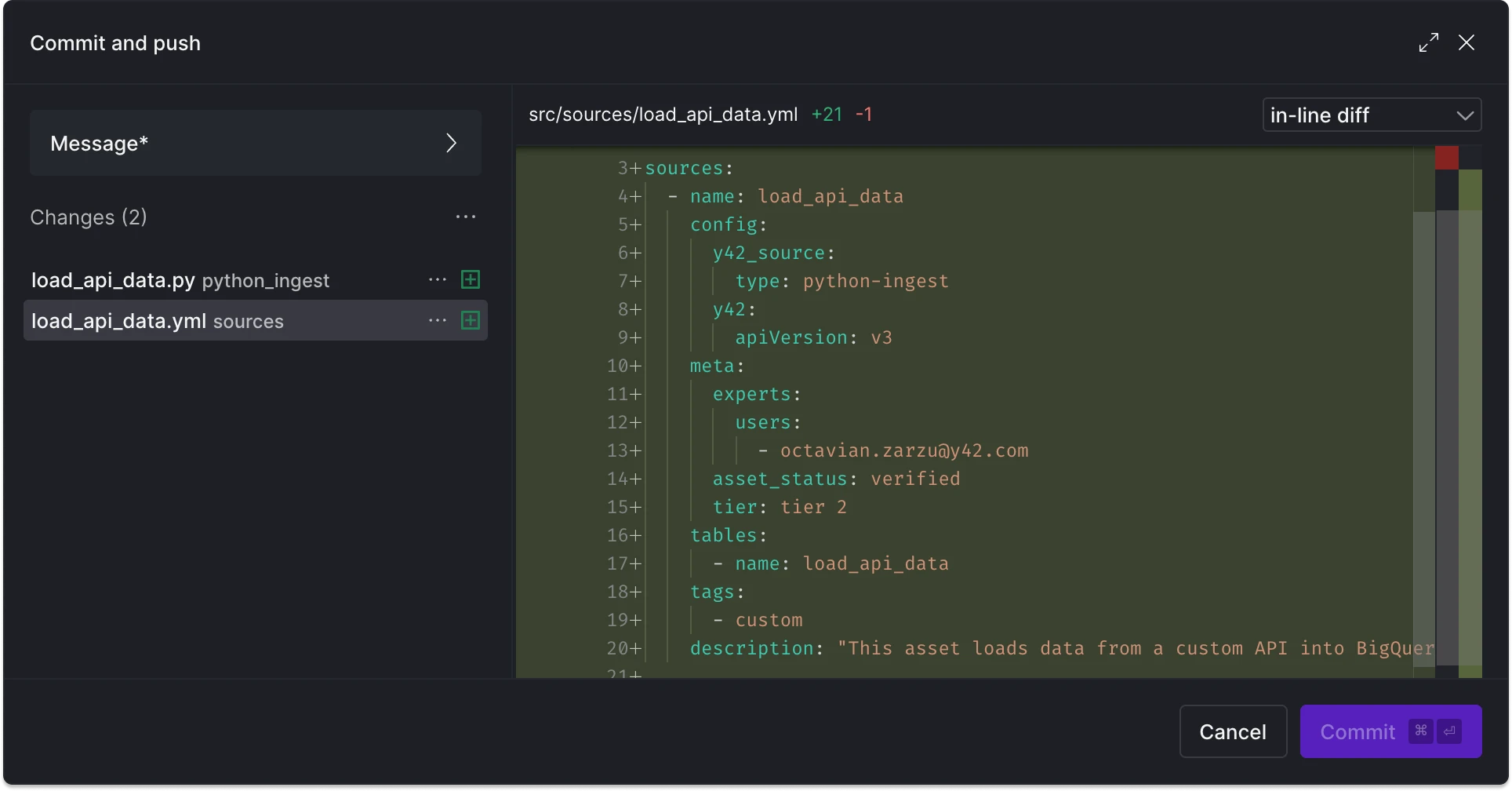Open the Message field expander chevron
This screenshot has width=1512, height=791.
(451, 143)
